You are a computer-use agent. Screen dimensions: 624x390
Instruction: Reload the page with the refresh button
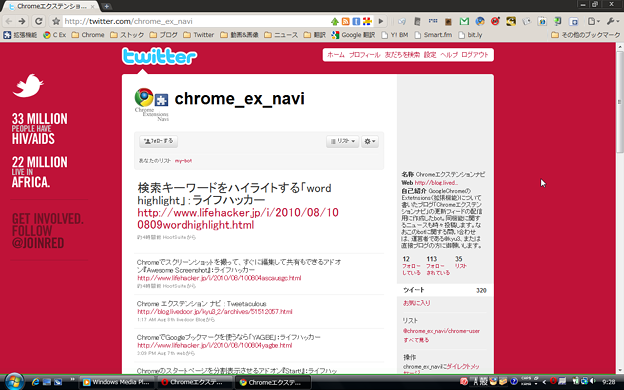coord(39,21)
